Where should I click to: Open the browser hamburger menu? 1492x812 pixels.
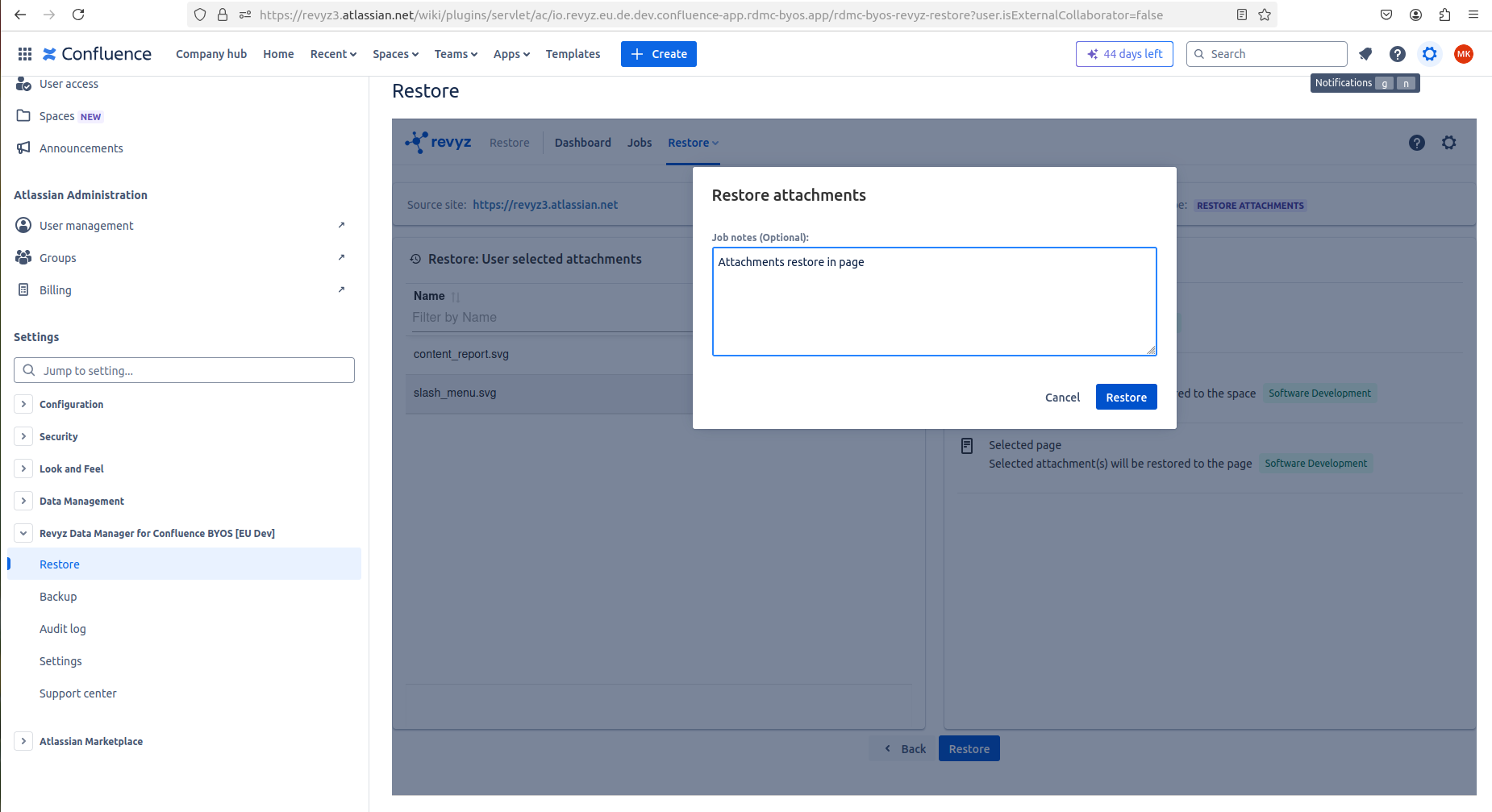pos(1473,15)
